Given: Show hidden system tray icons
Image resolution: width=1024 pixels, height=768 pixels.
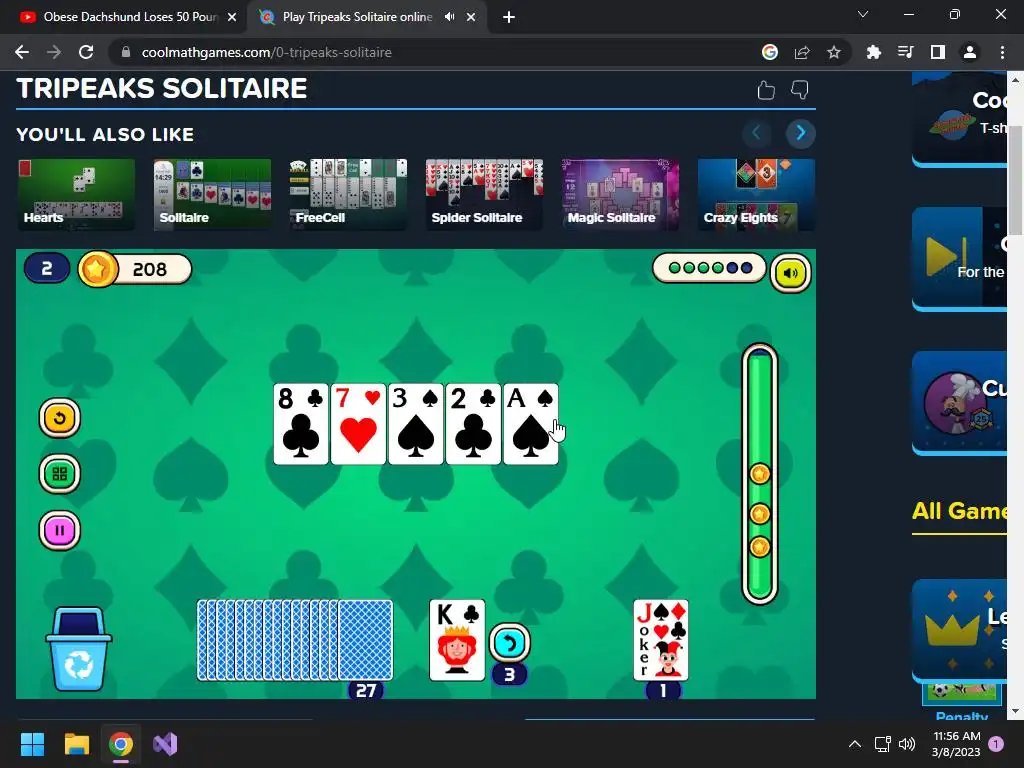Looking at the screenshot, I should [x=854, y=744].
